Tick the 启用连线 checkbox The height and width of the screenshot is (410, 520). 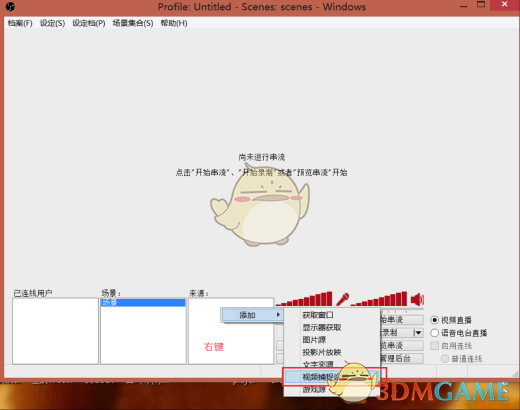(x=434, y=346)
